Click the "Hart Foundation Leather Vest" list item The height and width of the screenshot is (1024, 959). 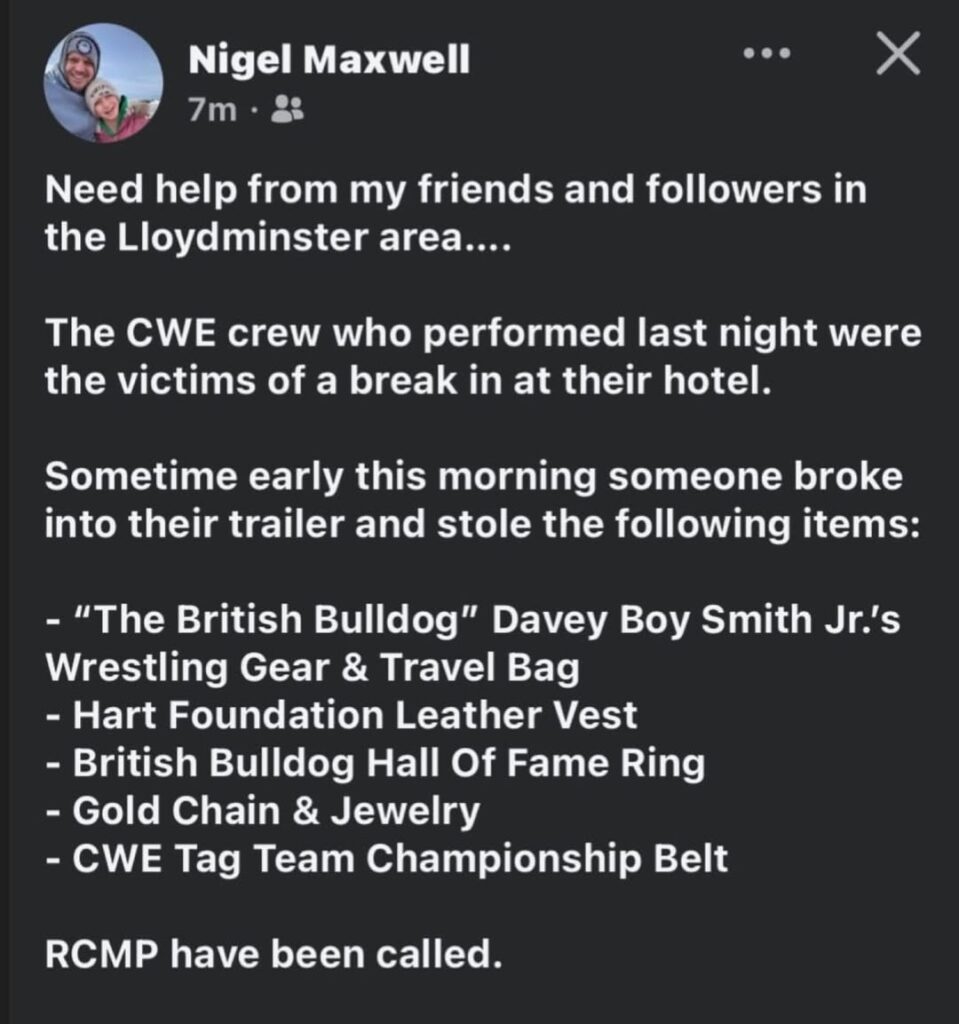tap(342, 716)
